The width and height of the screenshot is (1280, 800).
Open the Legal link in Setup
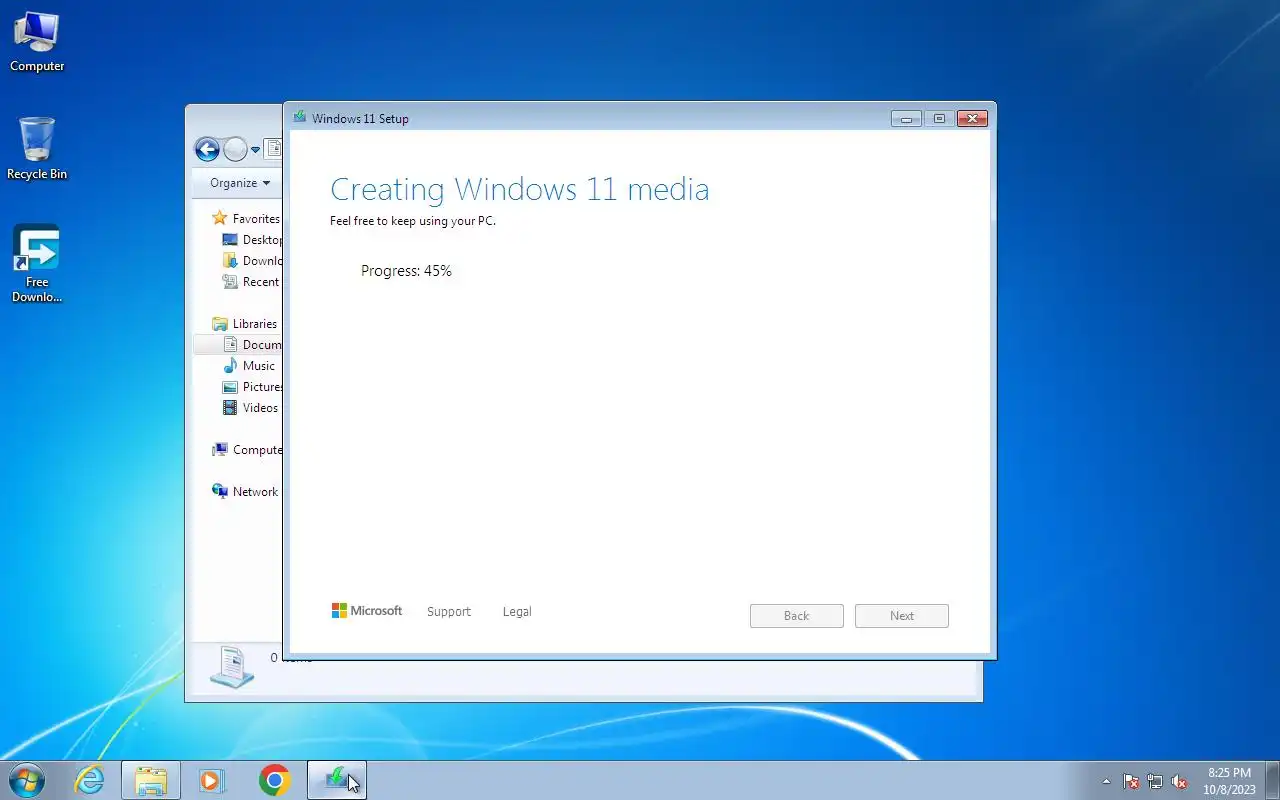pos(517,612)
